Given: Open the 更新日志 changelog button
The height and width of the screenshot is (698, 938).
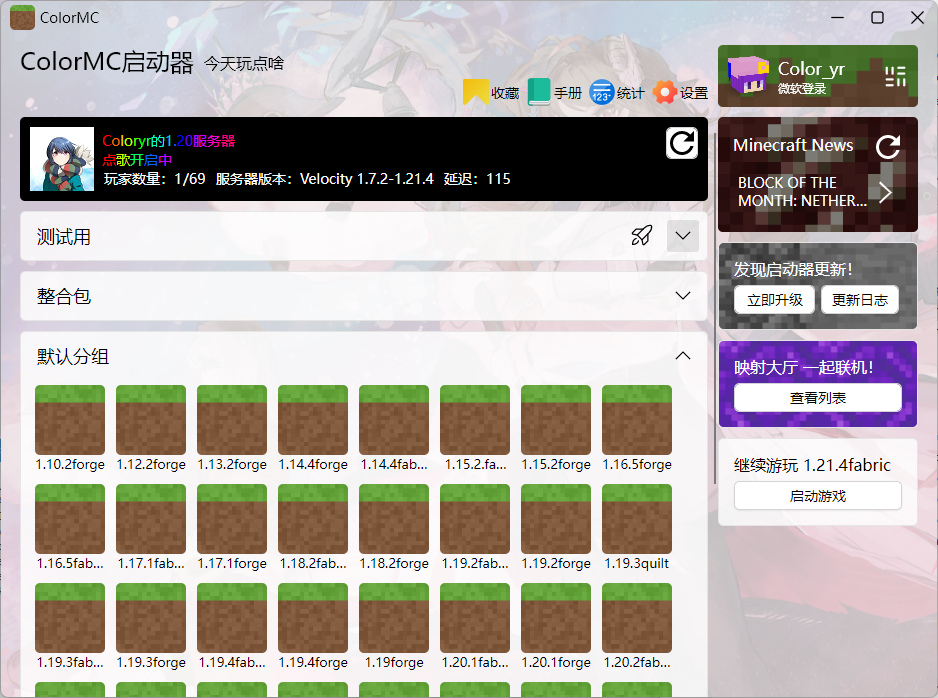Looking at the screenshot, I should 859,300.
